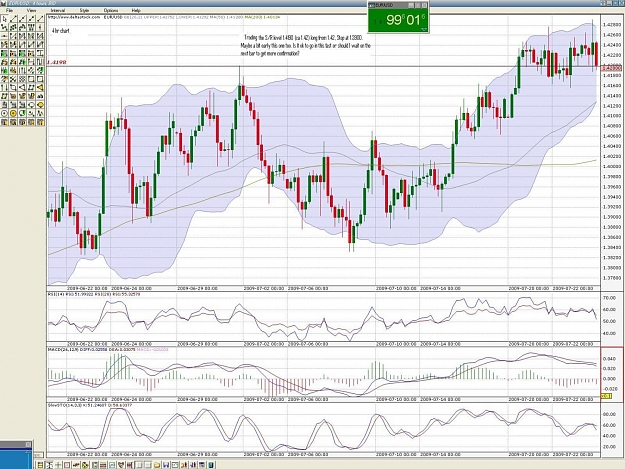The image size is (625, 469).
Task: Select the white circle with dot tool
Action: [4, 113]
